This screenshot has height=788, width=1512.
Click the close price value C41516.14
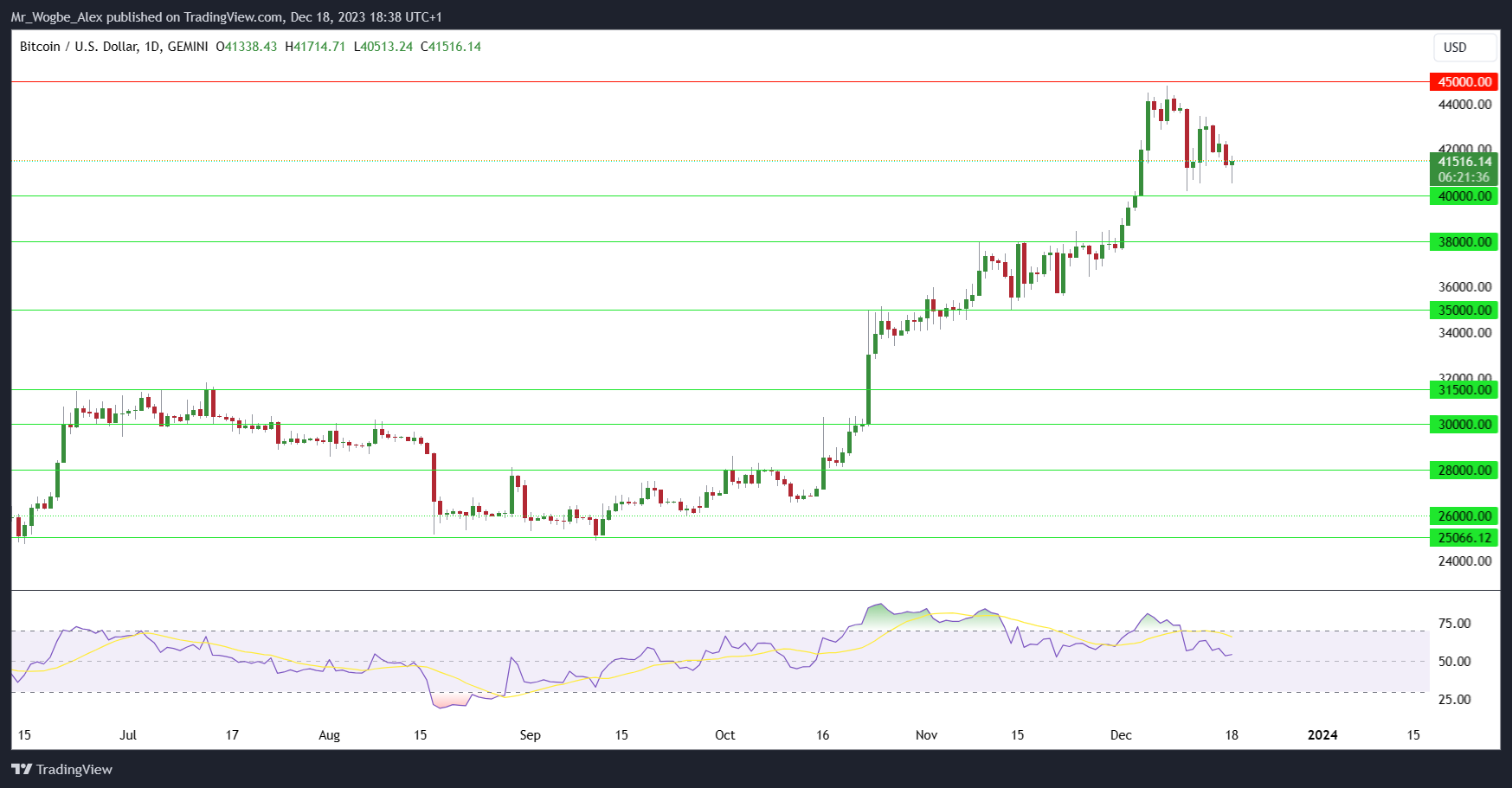pos(451,47)
